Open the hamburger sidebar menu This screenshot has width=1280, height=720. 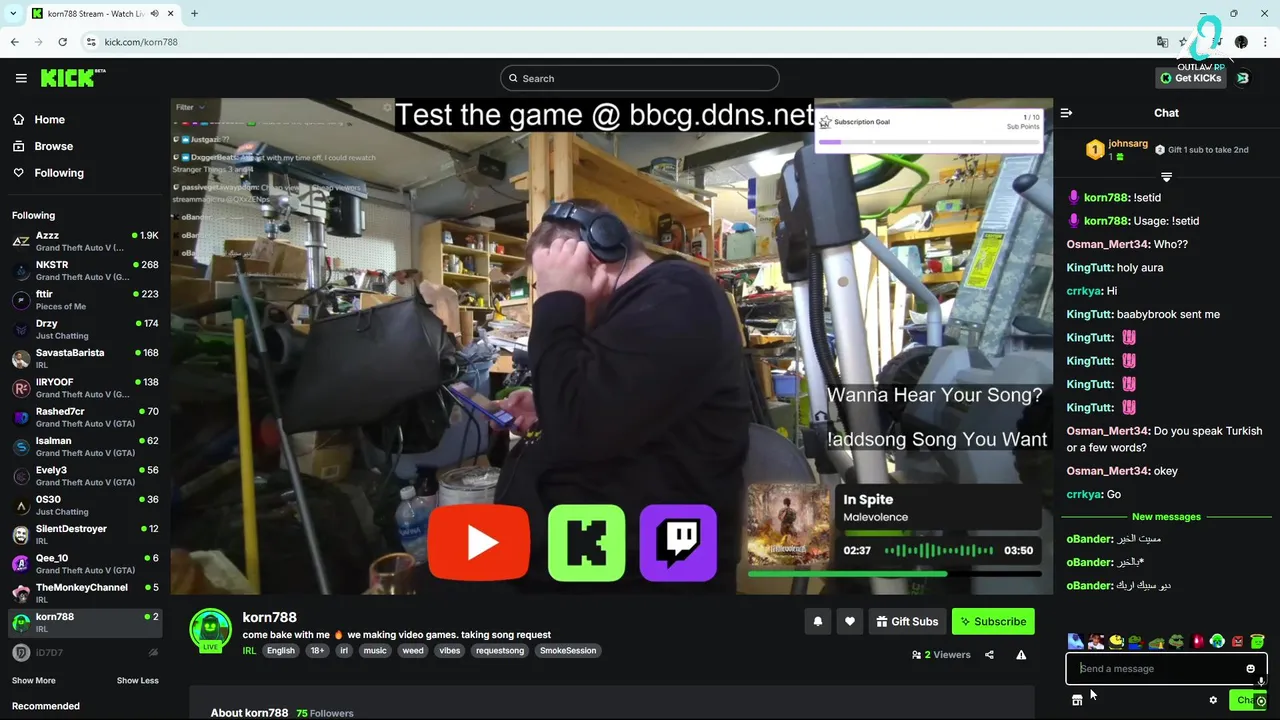coord(21,78)
